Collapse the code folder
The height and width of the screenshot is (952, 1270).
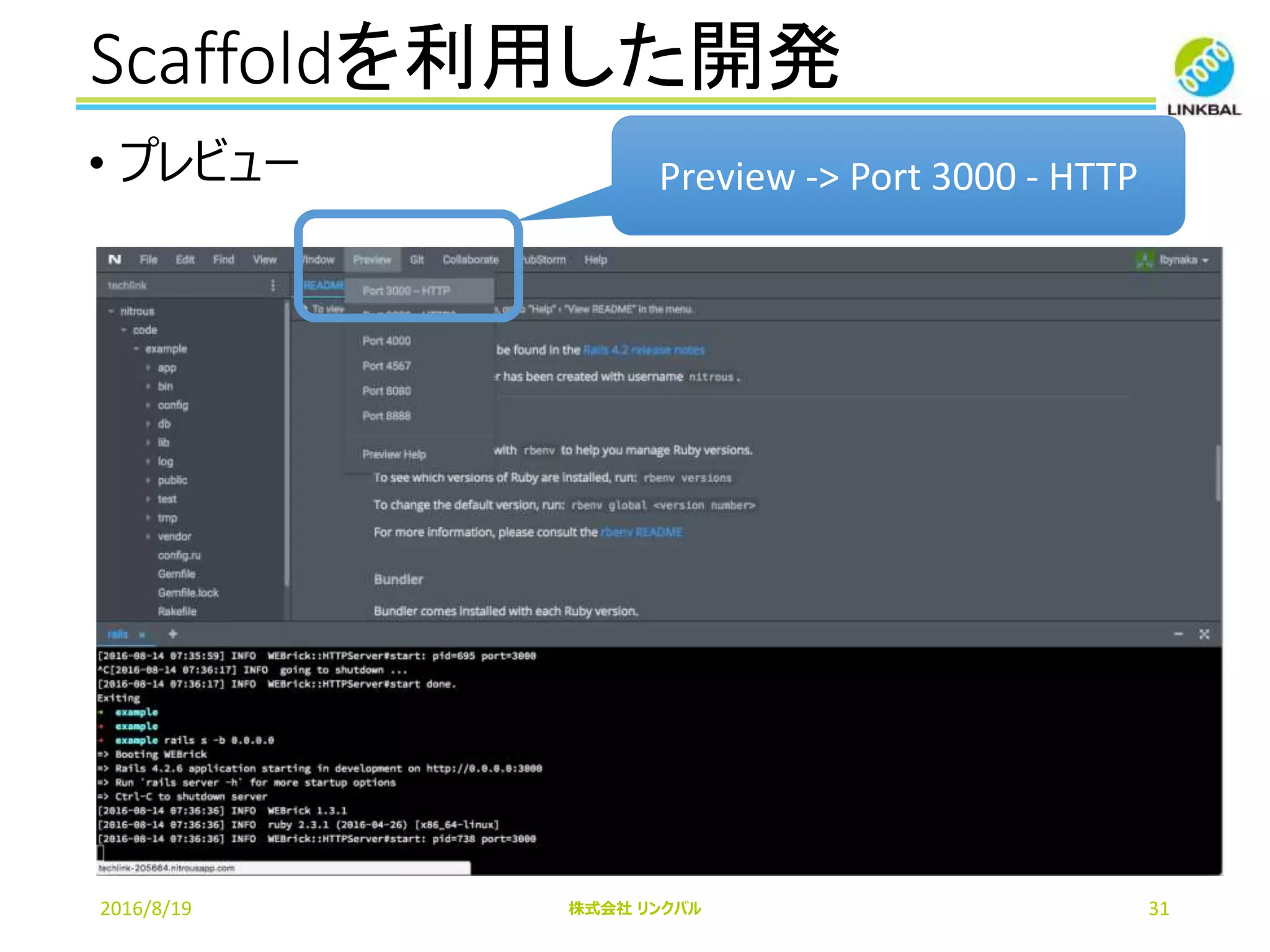coord(124,330)
